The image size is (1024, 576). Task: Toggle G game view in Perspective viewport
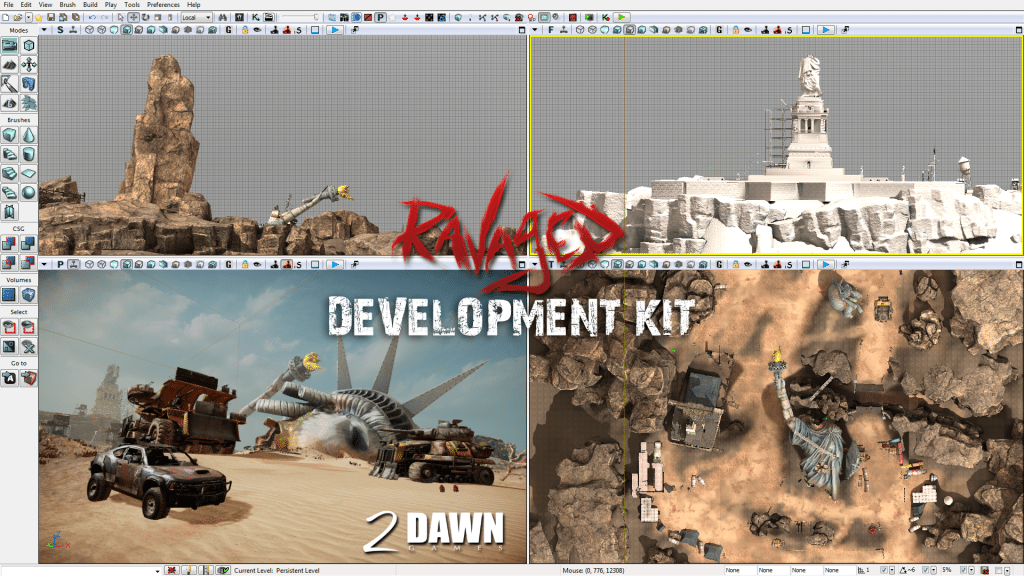[229, 264]
